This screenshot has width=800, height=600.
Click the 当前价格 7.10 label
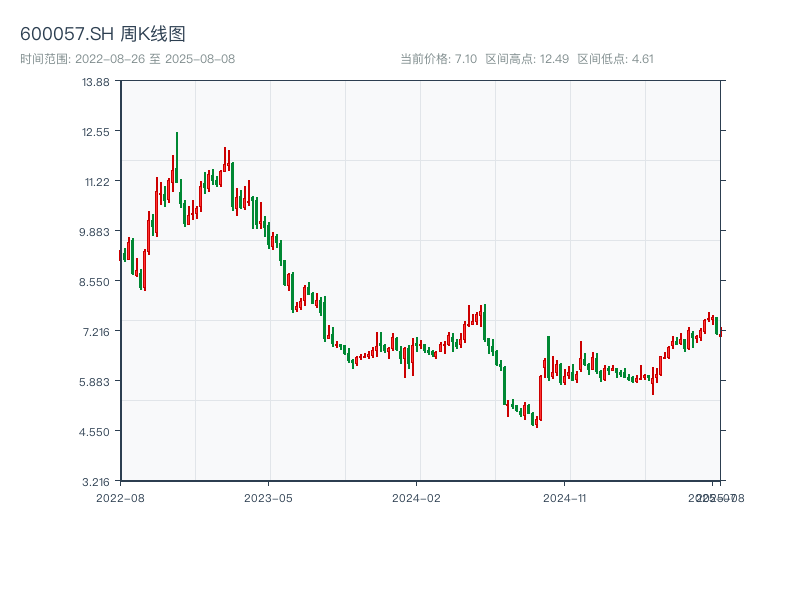click(x=438, y=59)
